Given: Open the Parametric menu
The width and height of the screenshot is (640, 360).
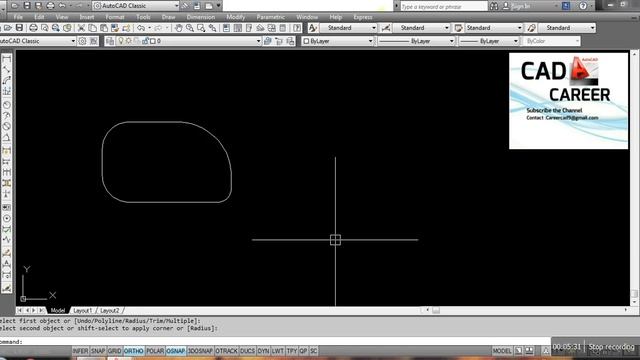Looking at the screenshot, I should 271,17.
